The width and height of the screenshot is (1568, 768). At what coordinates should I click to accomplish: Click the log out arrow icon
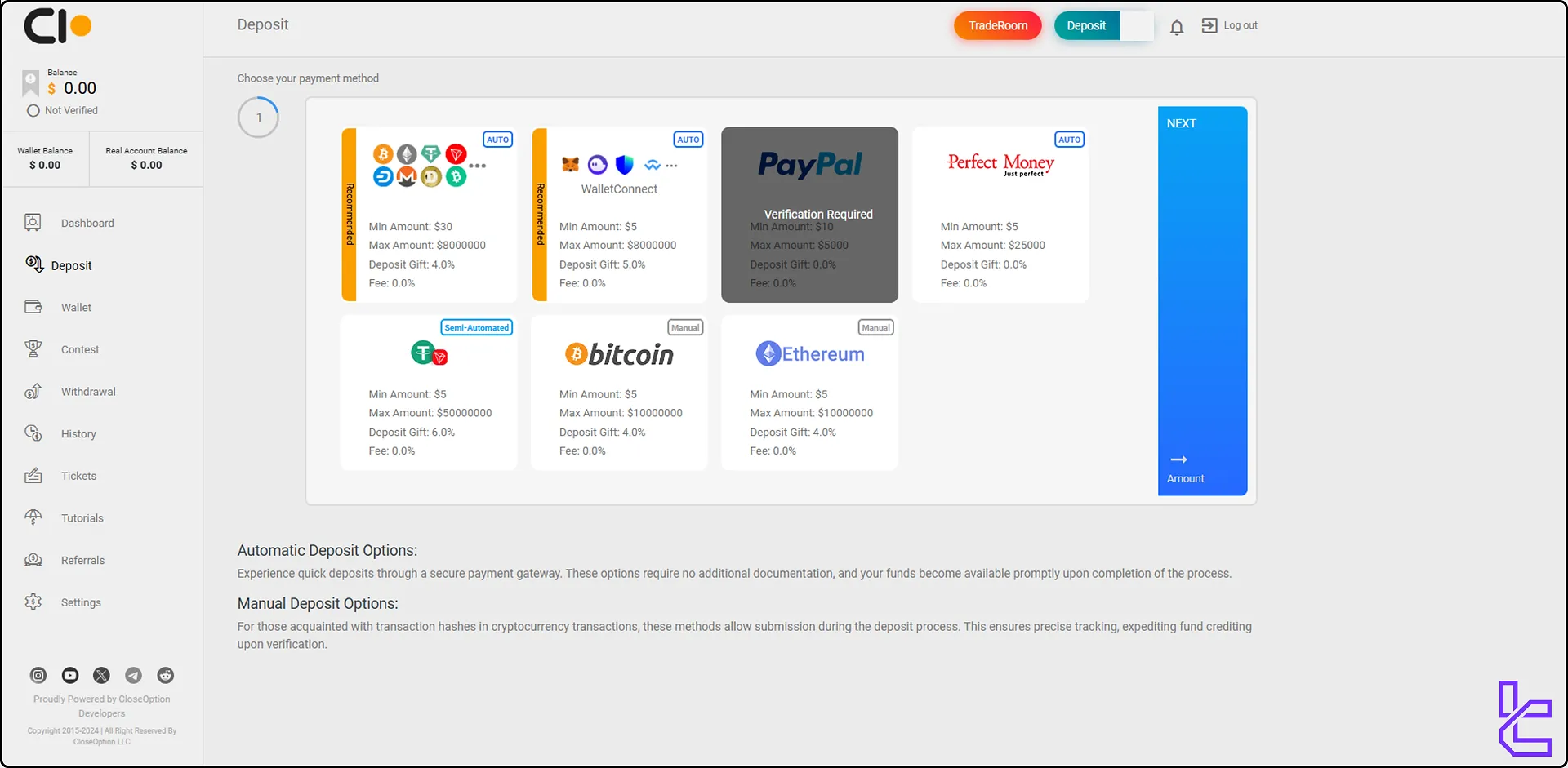pyautogui.click(x=1209, y=26)
